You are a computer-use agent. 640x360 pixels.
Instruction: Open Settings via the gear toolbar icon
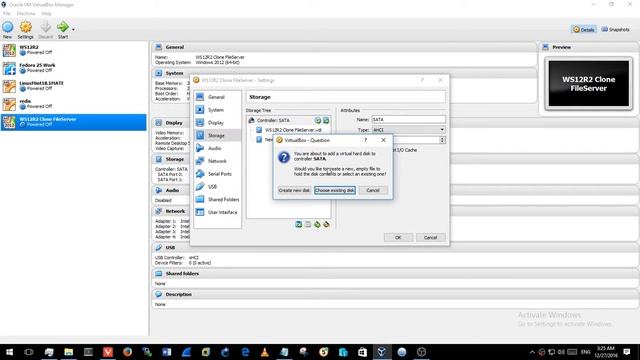26,27
